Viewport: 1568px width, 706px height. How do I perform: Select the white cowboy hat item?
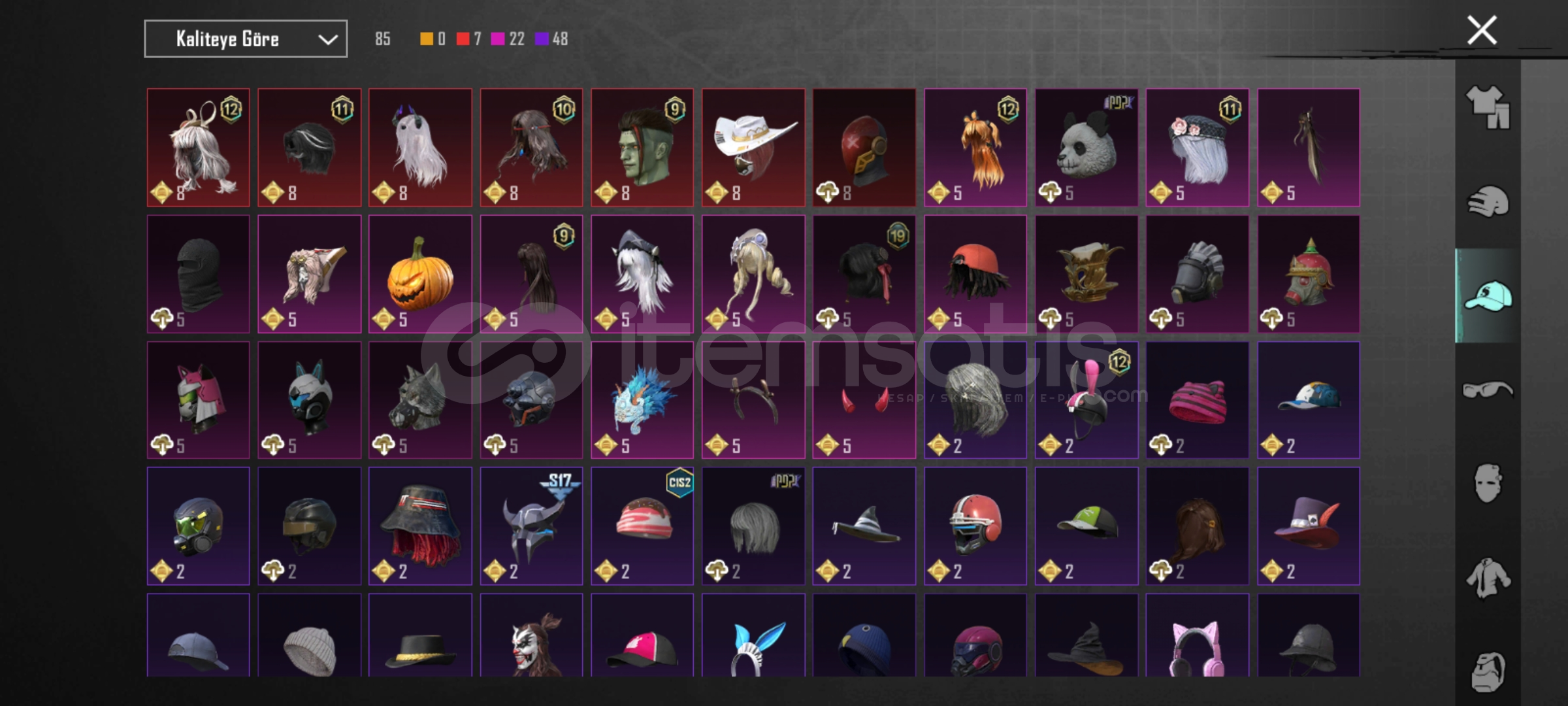753,148
